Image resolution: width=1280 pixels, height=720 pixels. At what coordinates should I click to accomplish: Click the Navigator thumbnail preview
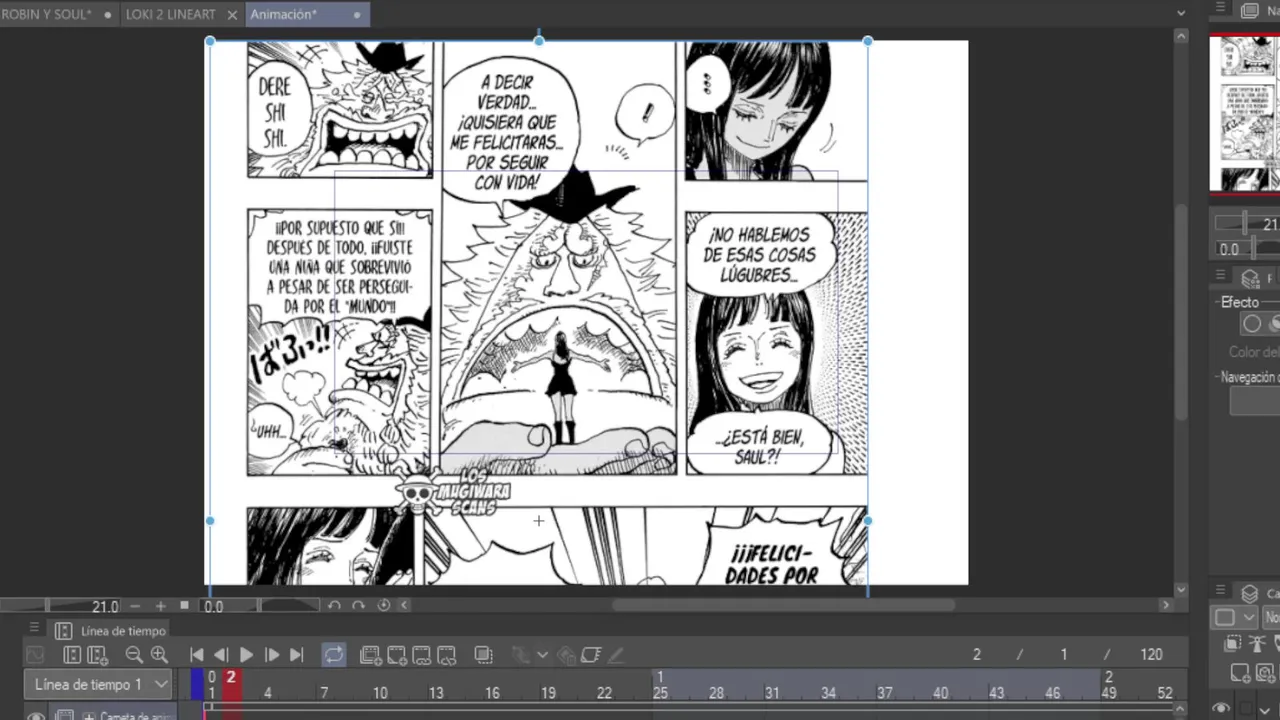point(1245,113)
